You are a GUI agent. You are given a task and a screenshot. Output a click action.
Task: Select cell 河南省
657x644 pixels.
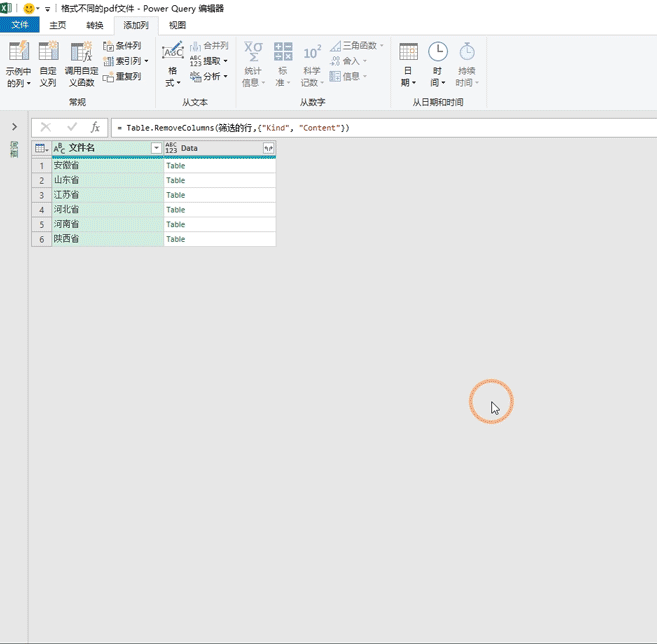click(108, 224)
